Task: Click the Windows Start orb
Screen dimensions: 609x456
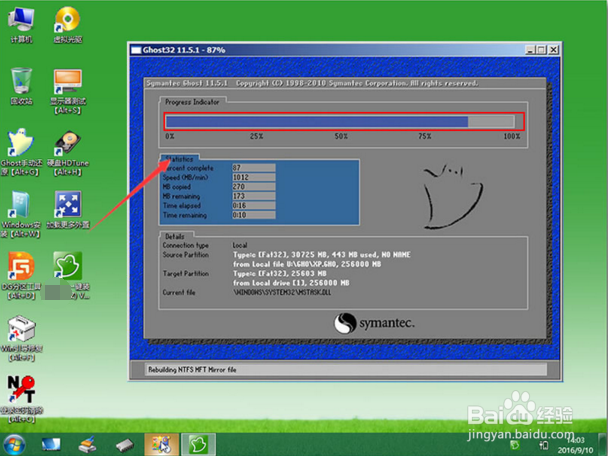Action: coord(14,444)
